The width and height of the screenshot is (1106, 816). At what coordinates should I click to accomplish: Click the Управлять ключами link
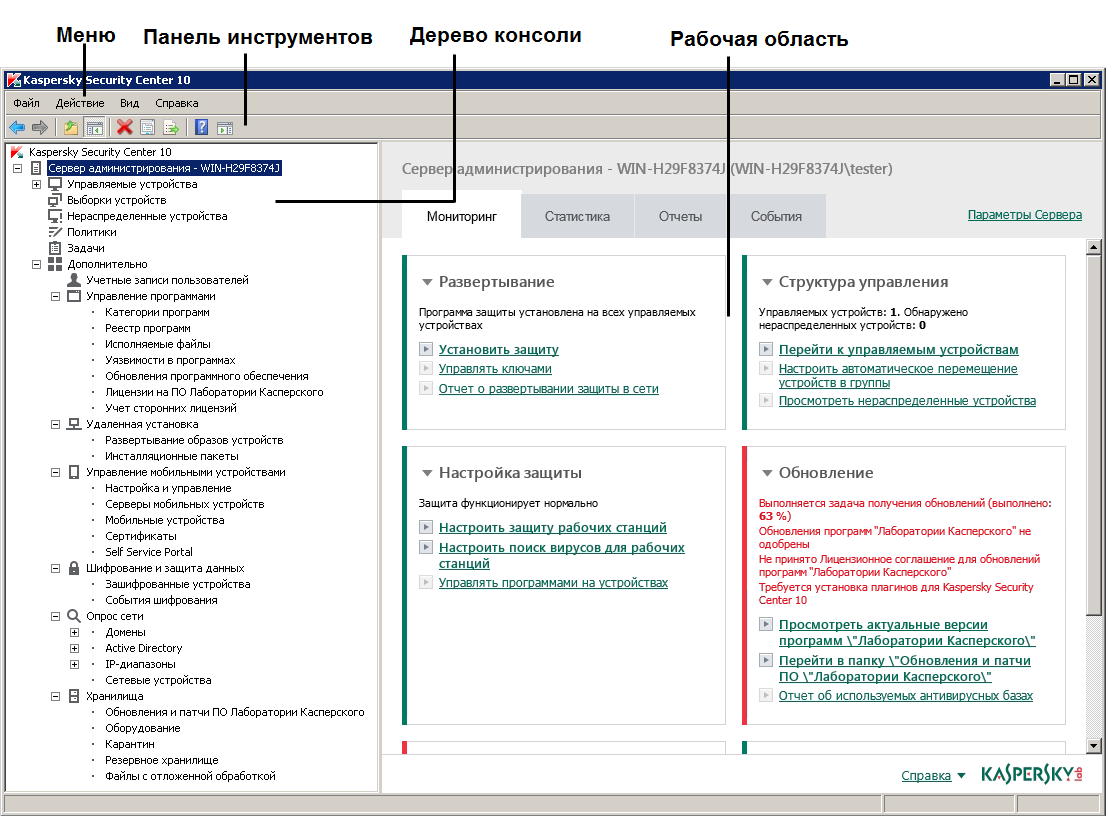coord(495,369)
